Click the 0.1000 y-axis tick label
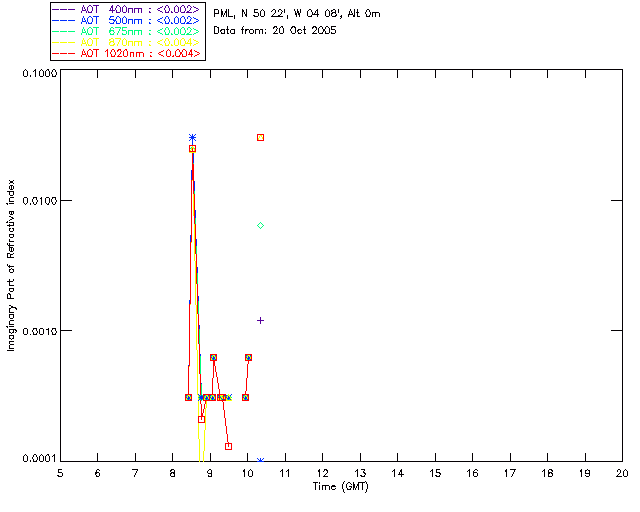Image resolution: width=640 pixels, height=512 pixels. (x=40, y=73)
